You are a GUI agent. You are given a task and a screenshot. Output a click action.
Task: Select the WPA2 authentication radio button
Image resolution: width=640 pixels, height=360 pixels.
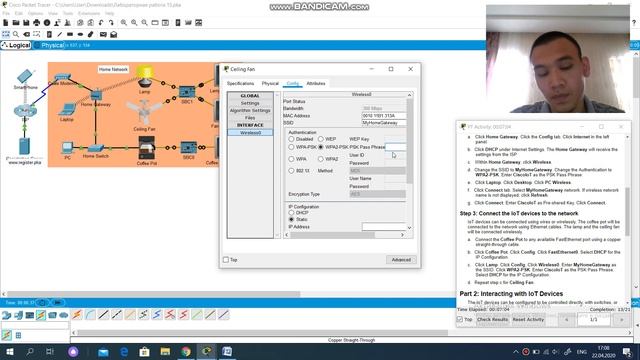[x=321, y=159]
